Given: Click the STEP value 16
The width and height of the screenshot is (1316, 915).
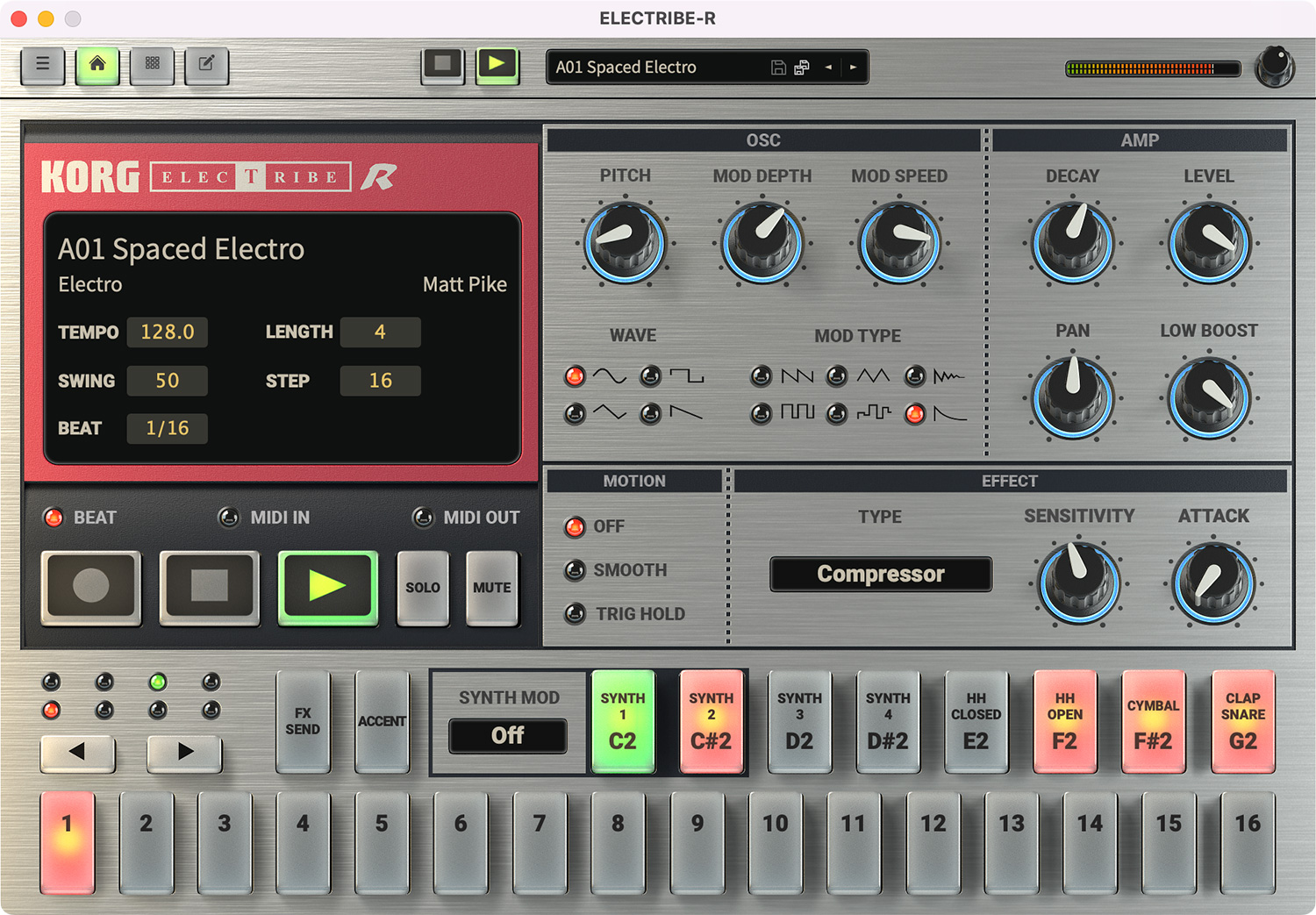Looking at the screenshot, I should [380, 381].
